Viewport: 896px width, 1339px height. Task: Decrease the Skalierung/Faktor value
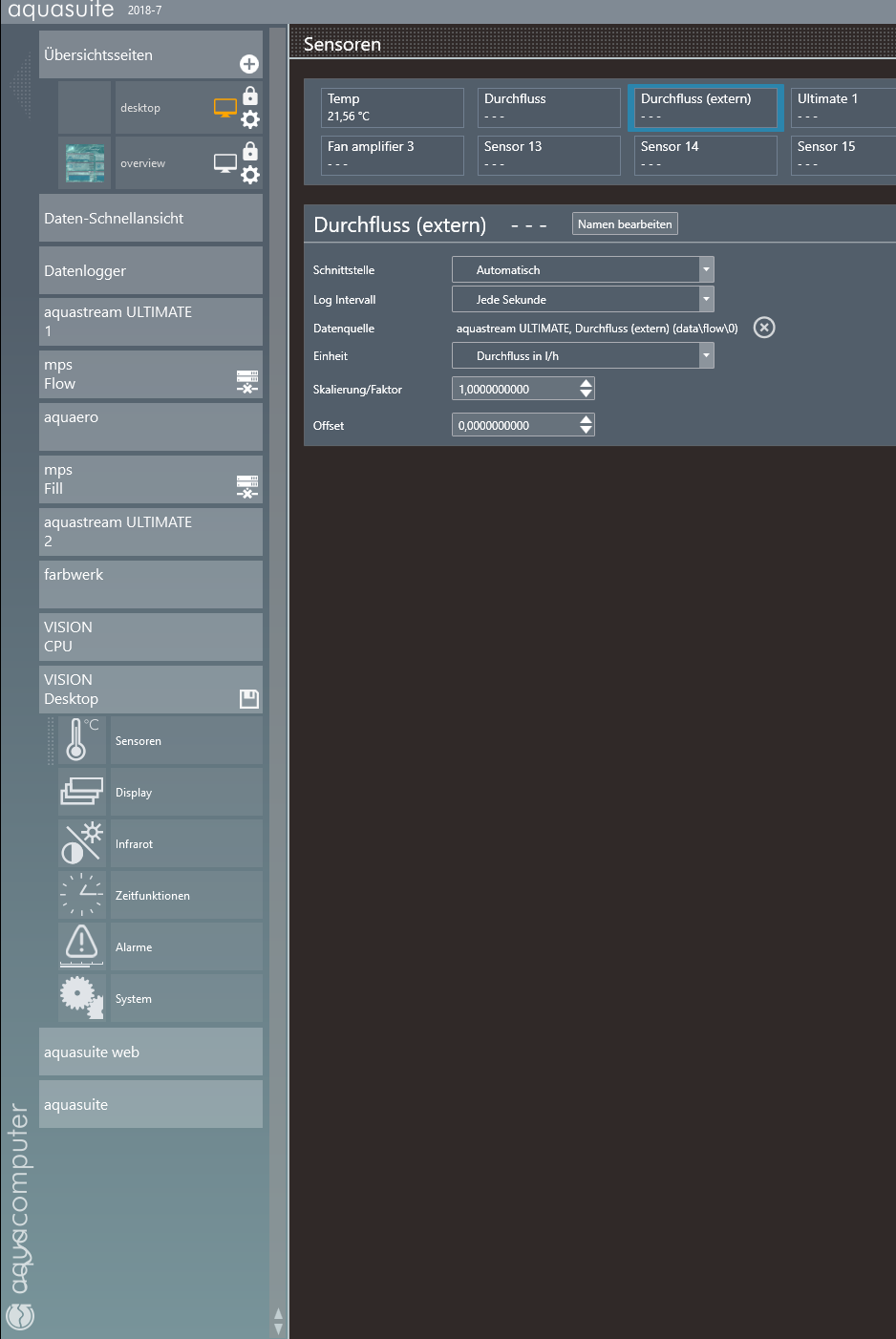click(586, 394)
